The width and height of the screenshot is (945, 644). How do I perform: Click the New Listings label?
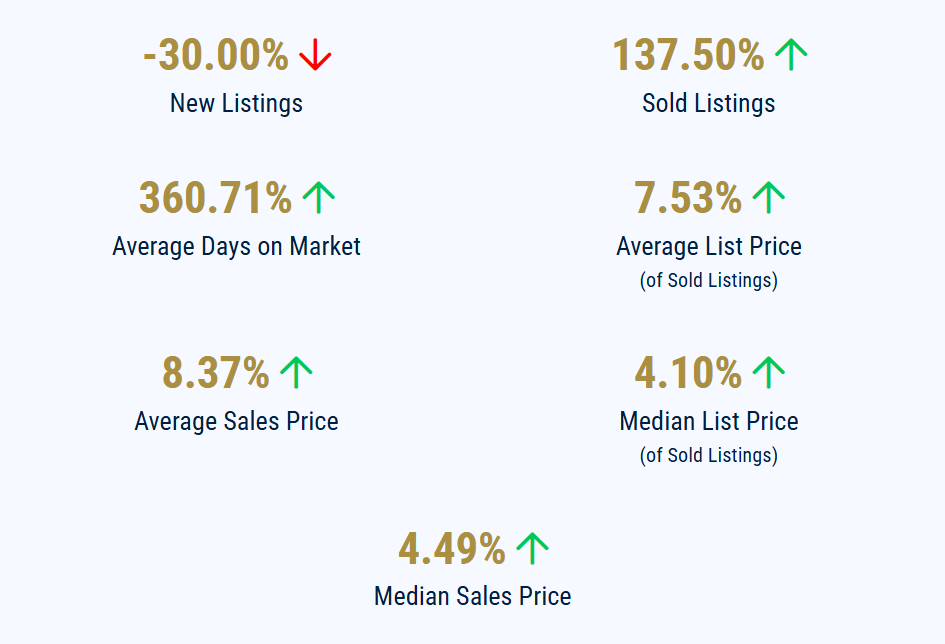pyautogui.click(x=236, y=103)
